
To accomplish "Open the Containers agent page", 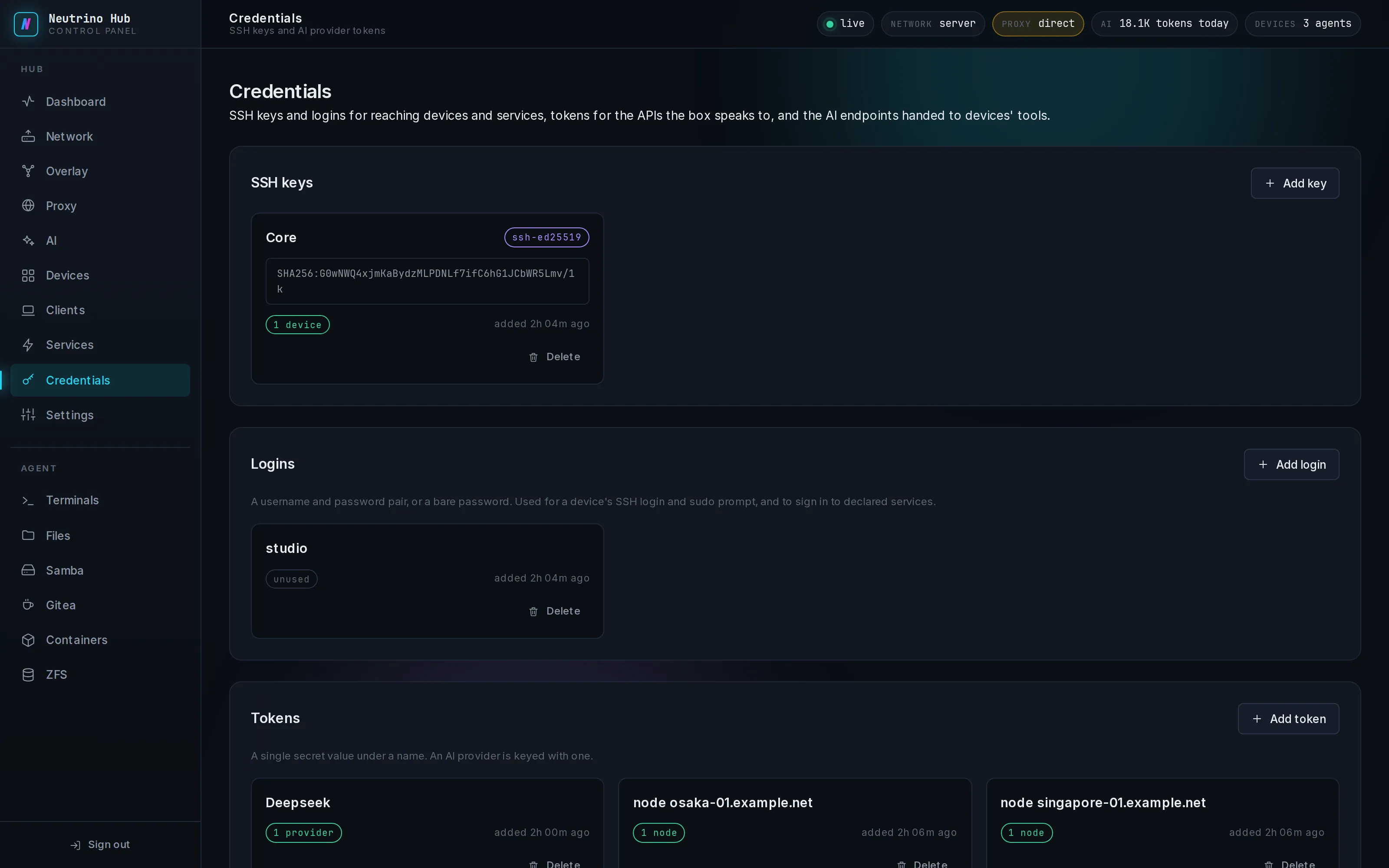I will click(100, 640).
